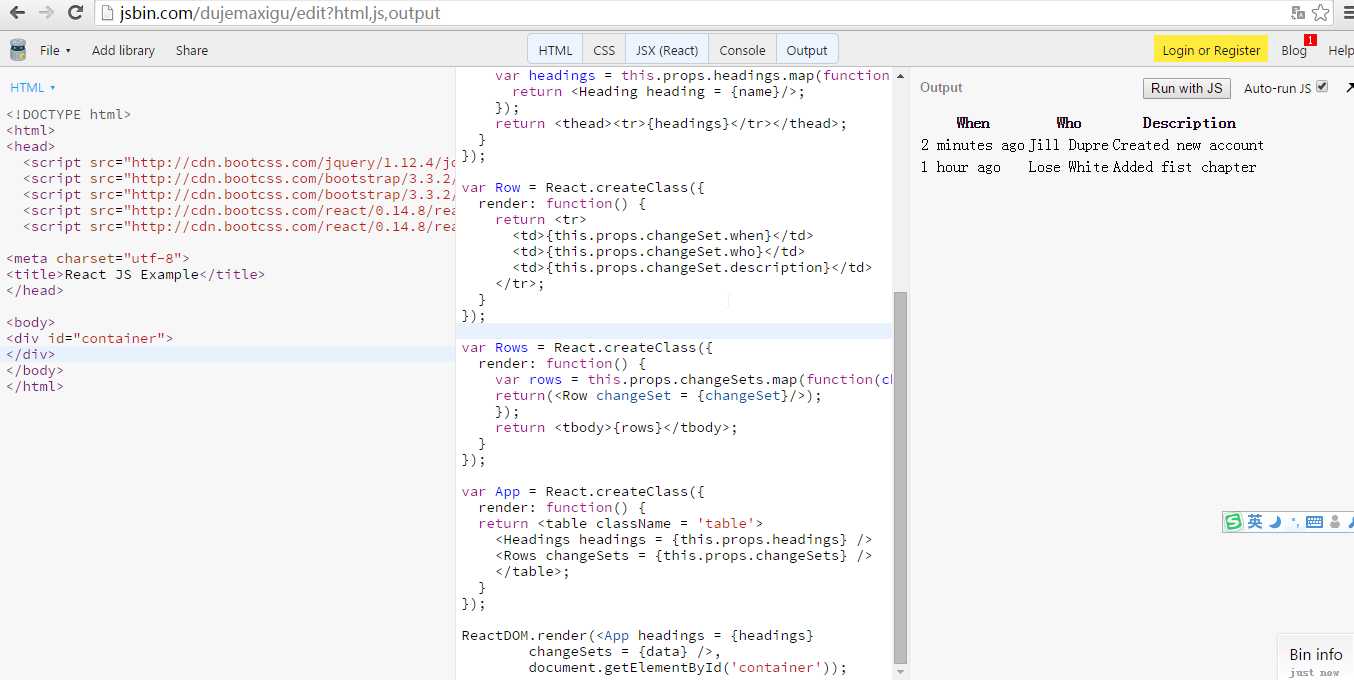The width and height of the screenshot is (1354, 680).
Task: Click the table className = 'table' line
Action: click(x=621, y=523)
